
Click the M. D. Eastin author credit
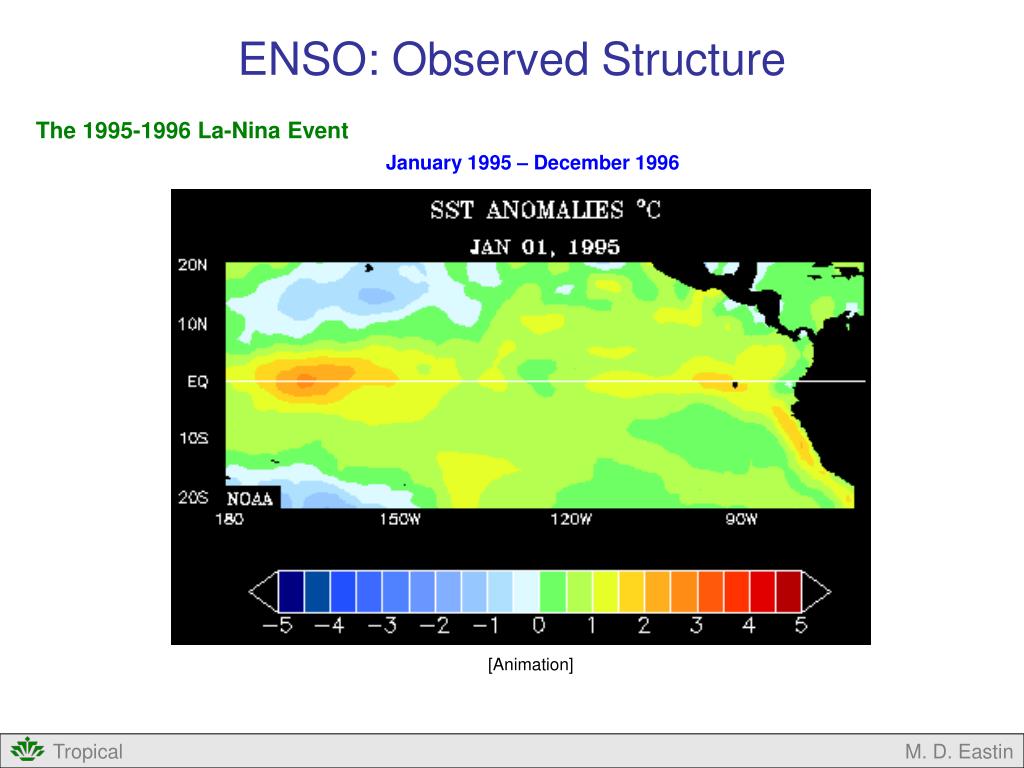point(957,751)
